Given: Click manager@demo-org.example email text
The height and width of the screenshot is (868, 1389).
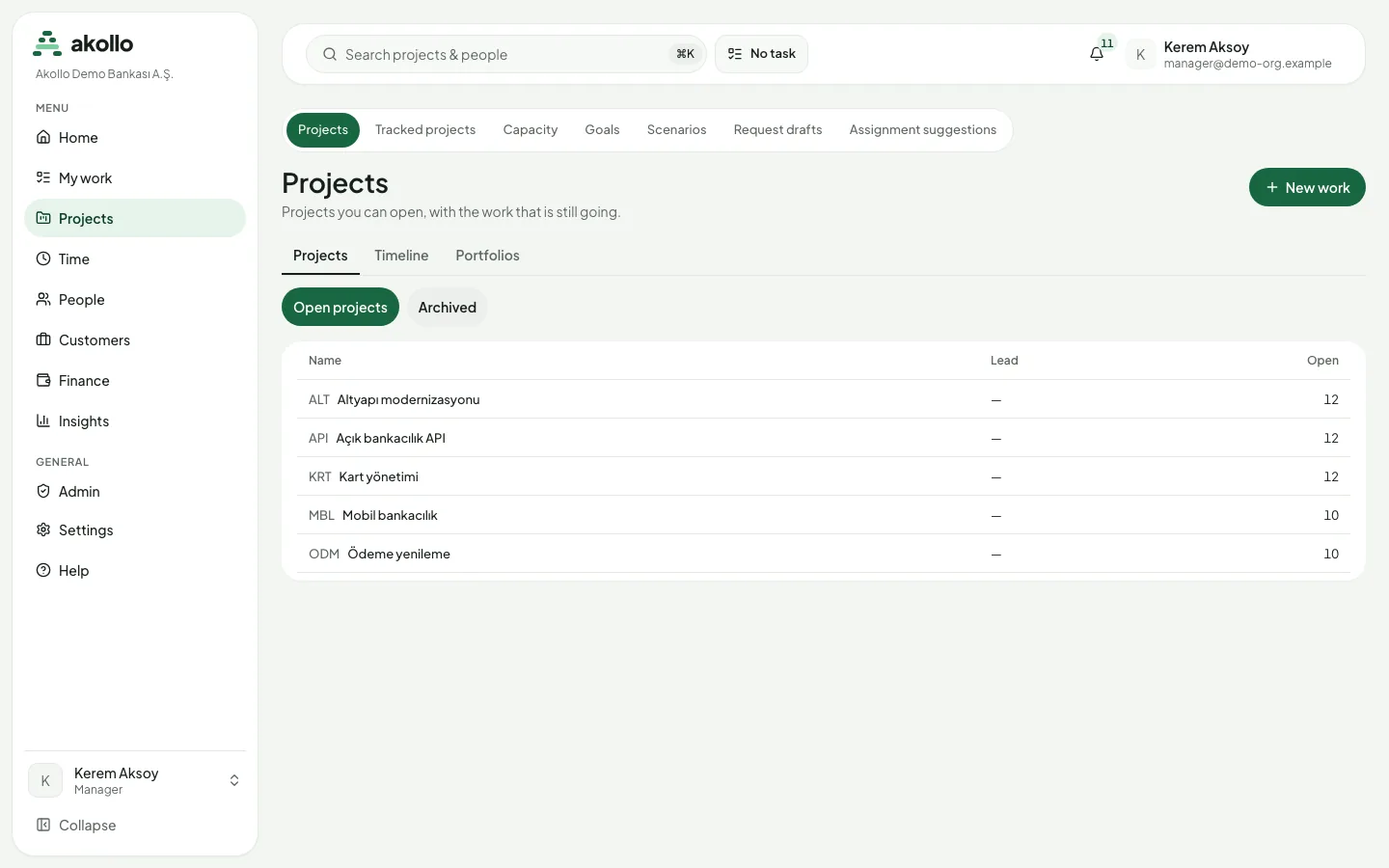Looking at the screenshot, I should (x=1247, y=64).
